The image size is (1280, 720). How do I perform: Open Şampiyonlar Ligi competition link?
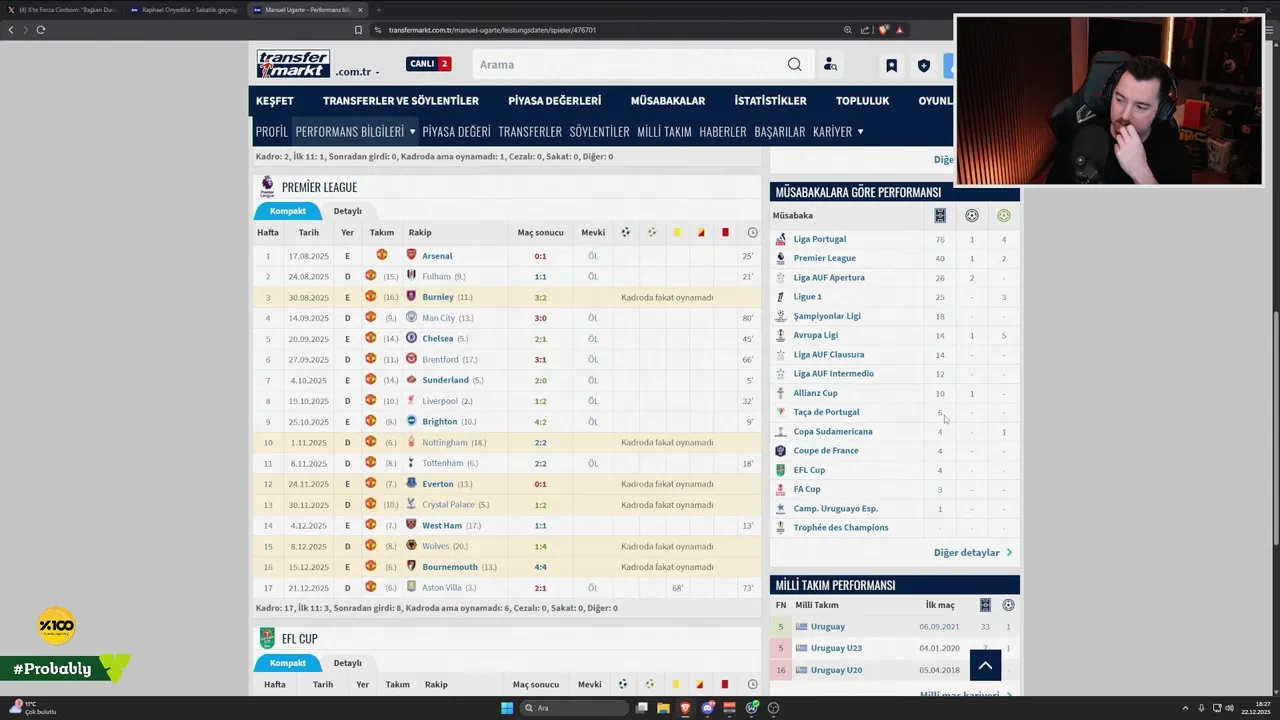(826, 316)
